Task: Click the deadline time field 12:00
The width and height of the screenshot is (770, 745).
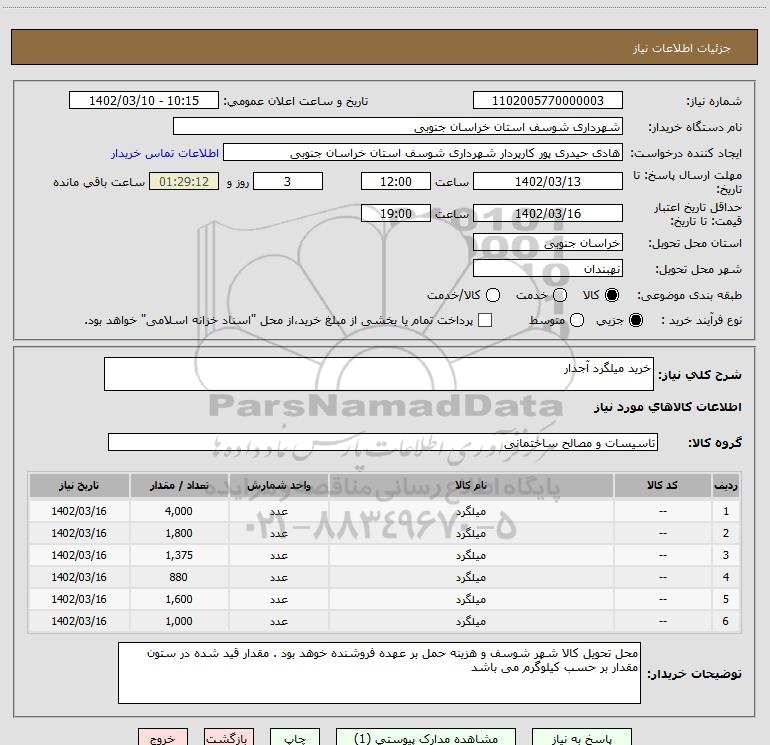Action: pos(396,181)
